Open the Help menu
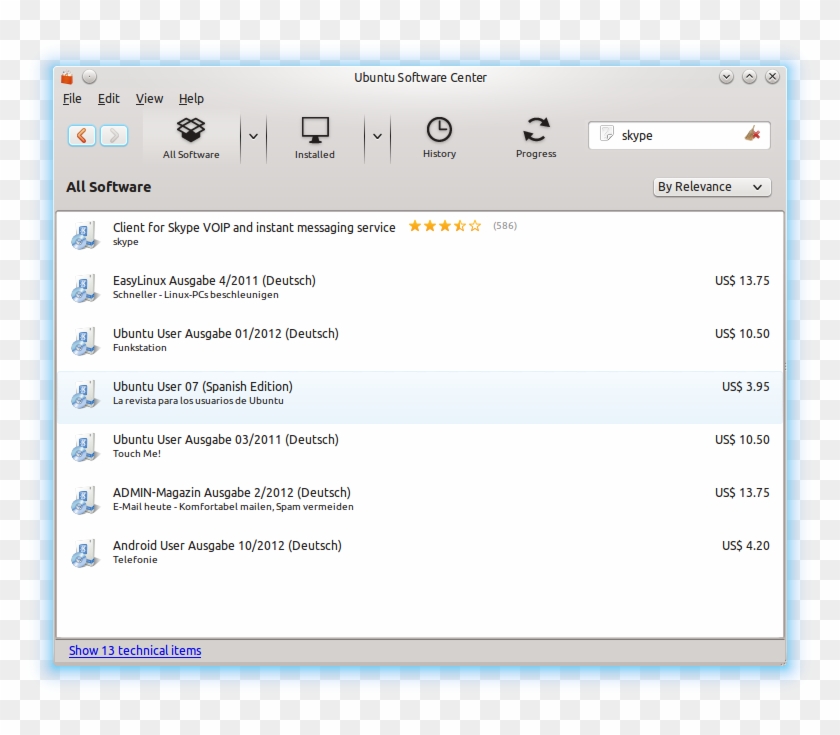Image resolution: width=840 pixels, height=735 pixels. (x=191, y=99)
